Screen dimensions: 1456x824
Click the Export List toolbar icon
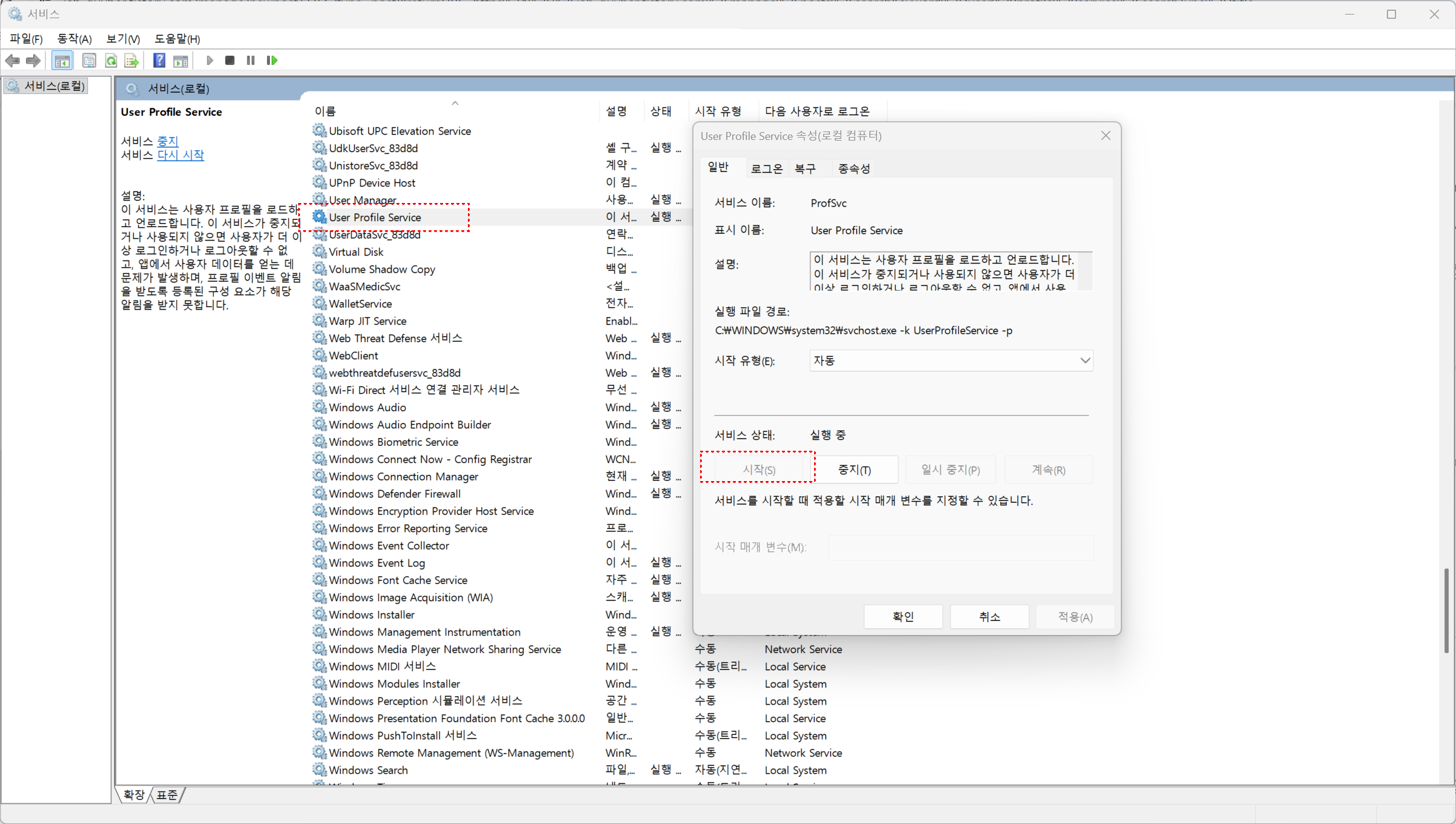pyautogui.click(x=132, y=61)
